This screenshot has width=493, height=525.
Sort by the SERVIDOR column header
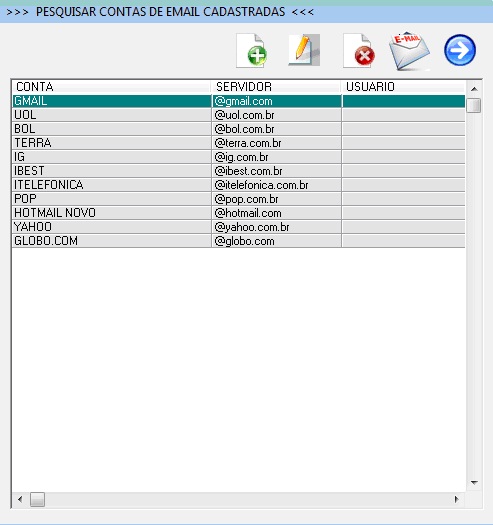pos(276,87)
